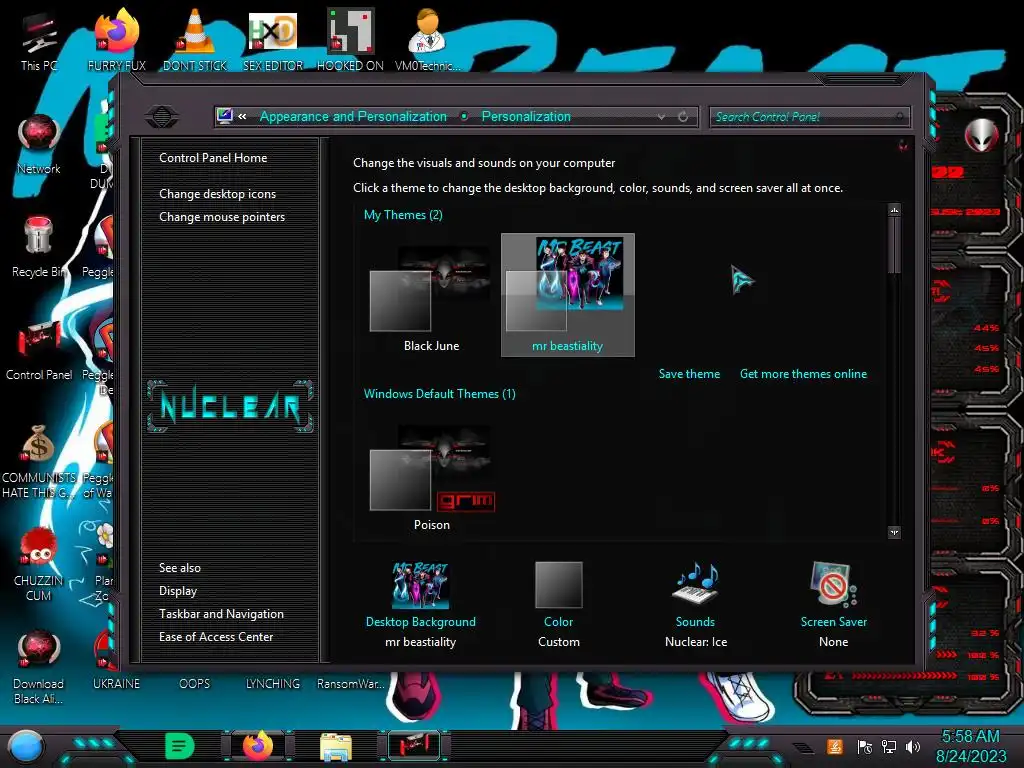
Task: Click the alien head gadget icon
Action: tap(982, 136)
